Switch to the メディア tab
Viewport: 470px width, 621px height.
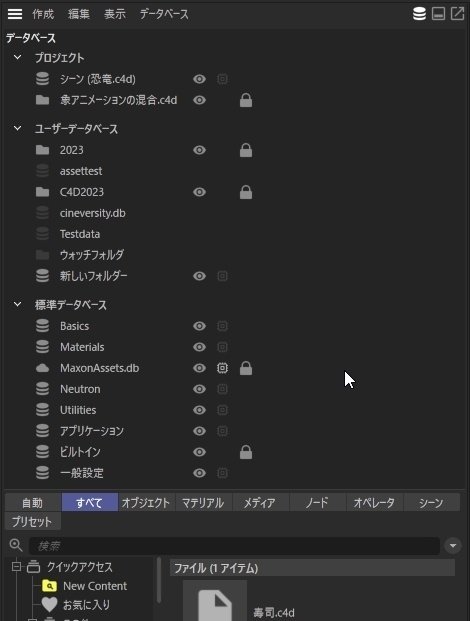[x=260, y=503]
